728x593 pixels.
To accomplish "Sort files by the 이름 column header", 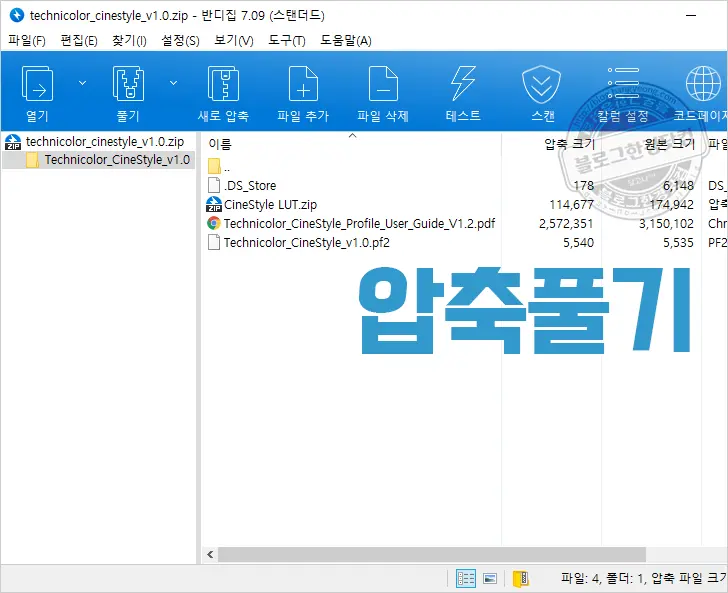I will point(220,145).
